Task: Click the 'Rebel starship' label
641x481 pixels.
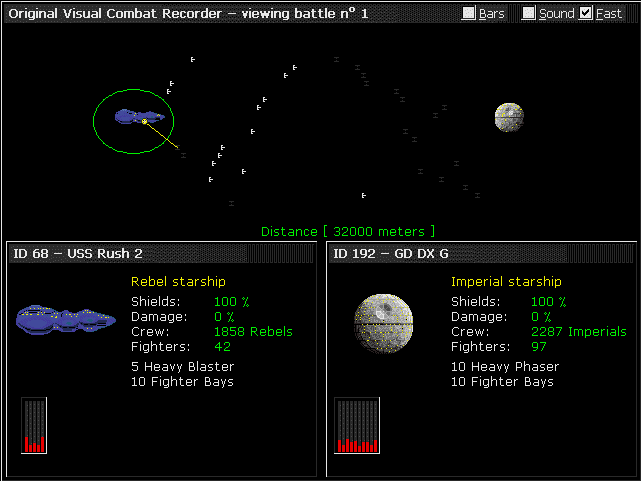Action: (x=178, y=282)
